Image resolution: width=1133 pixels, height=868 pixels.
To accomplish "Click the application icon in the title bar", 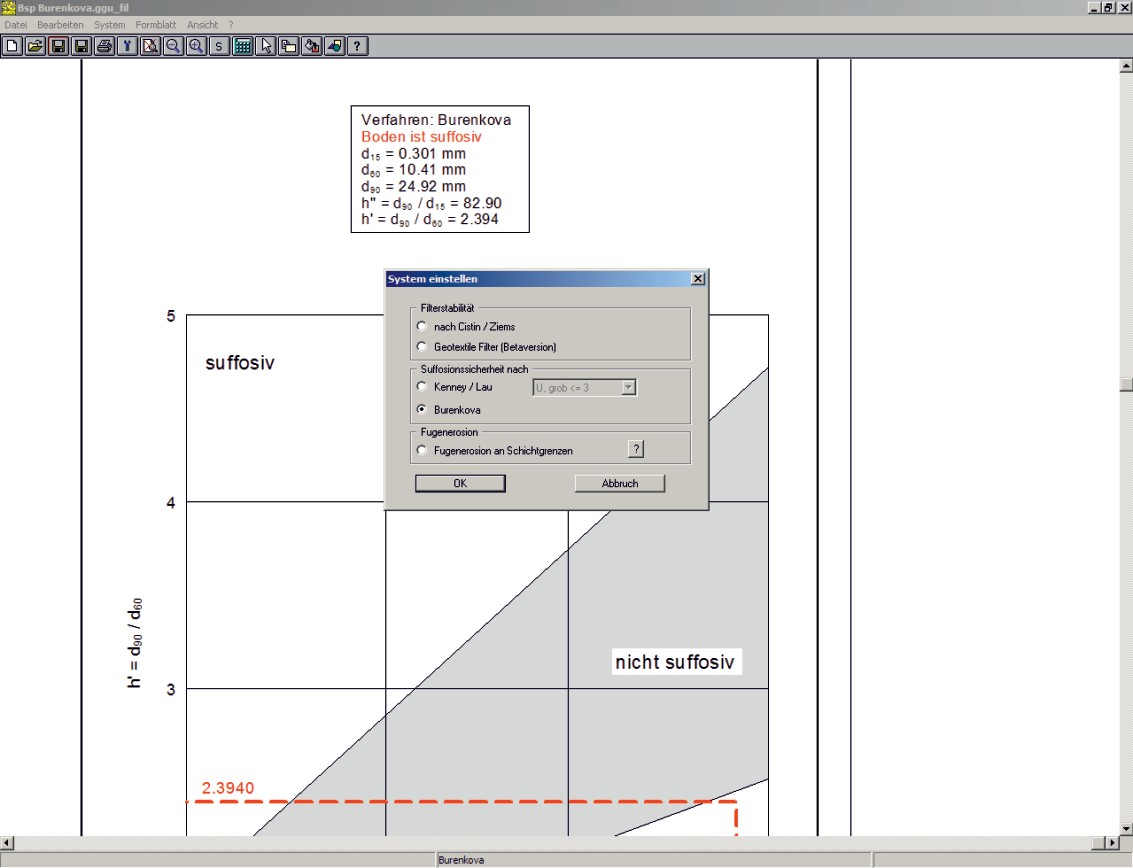I will point(8,7).
